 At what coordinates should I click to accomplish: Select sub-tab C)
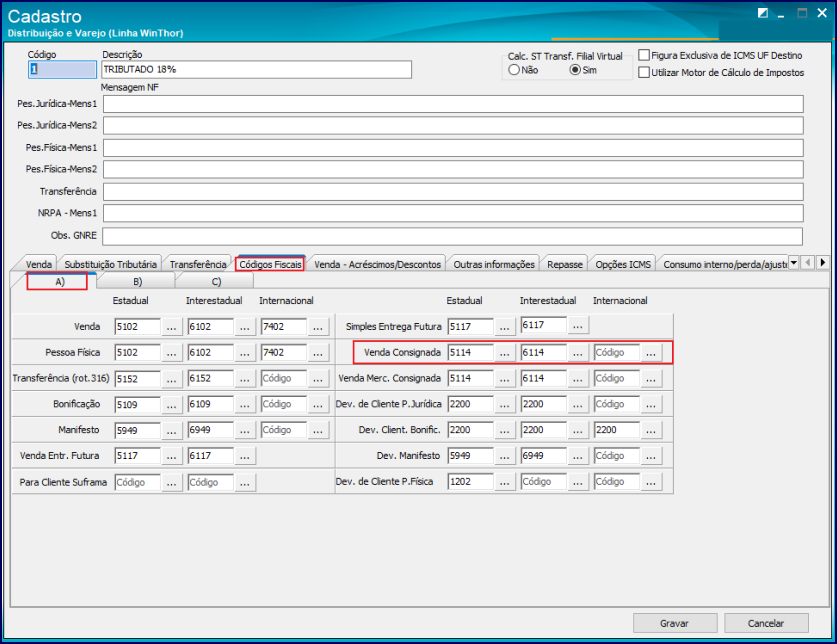coord(216,281)
